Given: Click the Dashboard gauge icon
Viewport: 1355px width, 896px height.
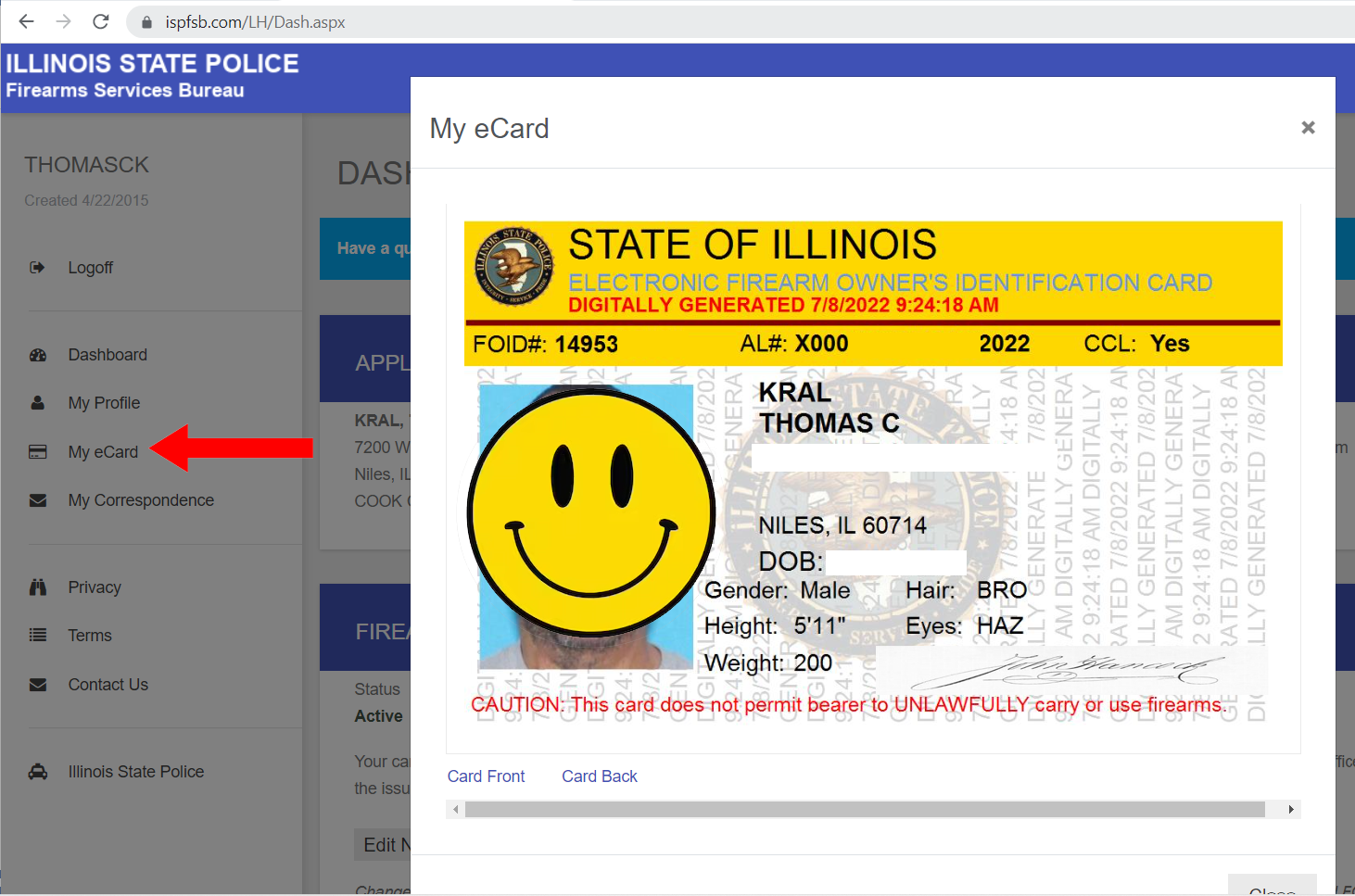Looking at the screenshot, I should tap(38, 355).
